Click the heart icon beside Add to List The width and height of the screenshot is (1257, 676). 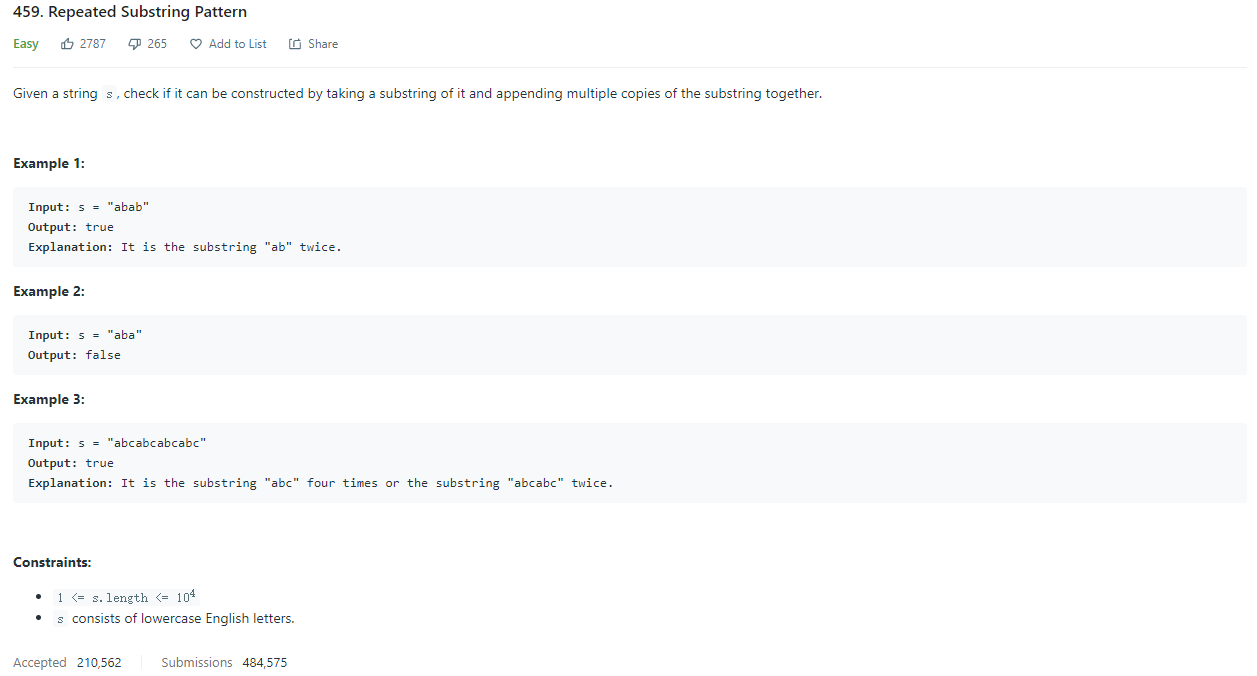coord(196,44)
